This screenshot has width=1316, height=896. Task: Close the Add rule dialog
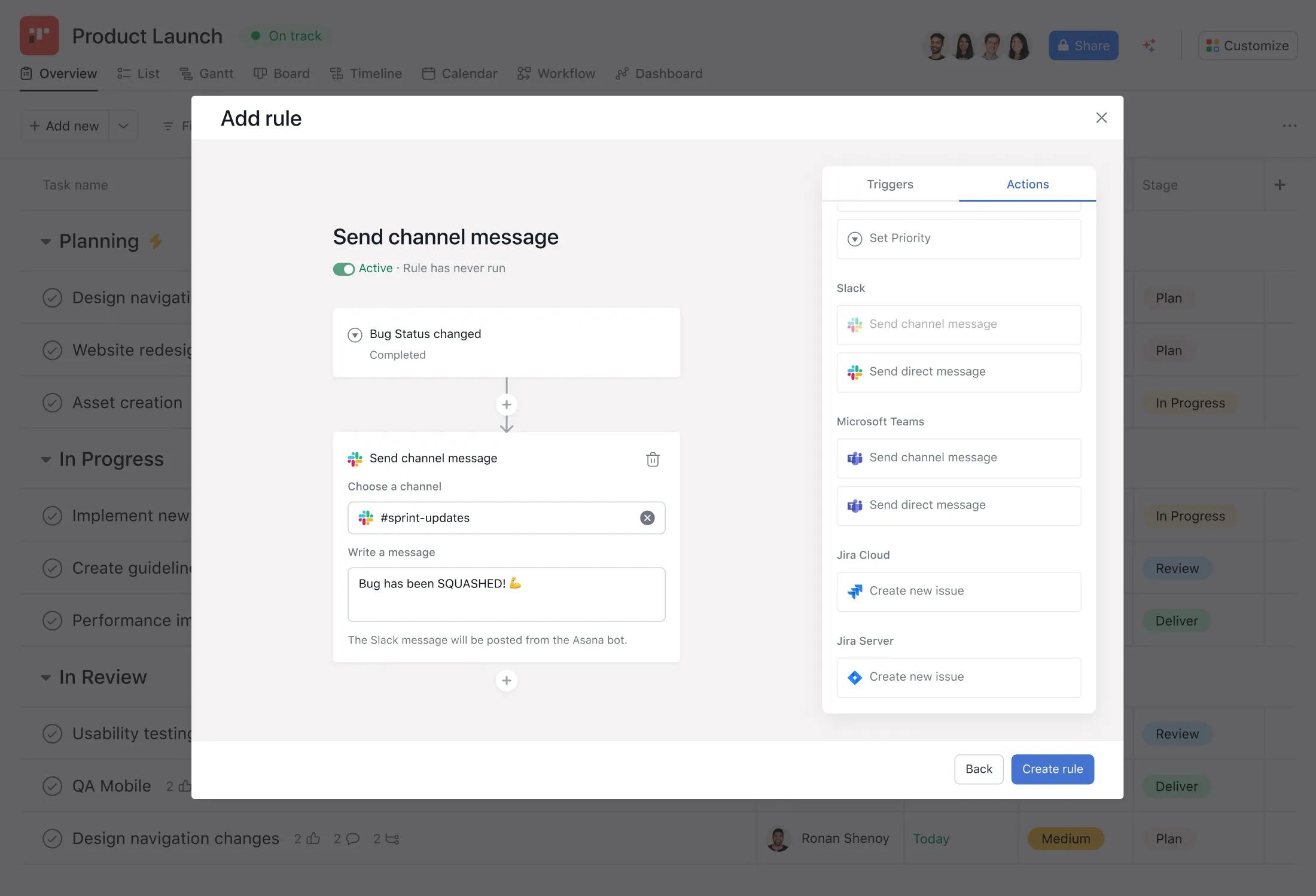click(x=1101, y=118)
